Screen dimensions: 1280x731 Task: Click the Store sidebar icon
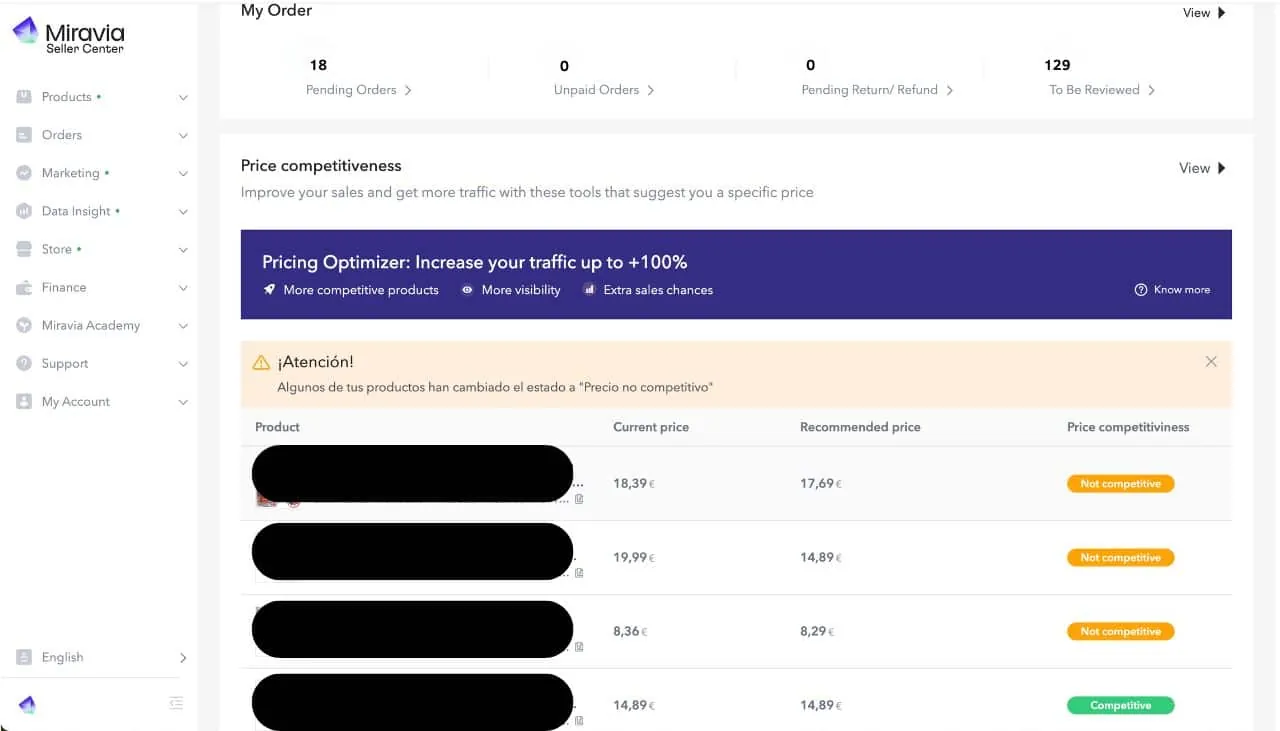[x=24, y=249]
